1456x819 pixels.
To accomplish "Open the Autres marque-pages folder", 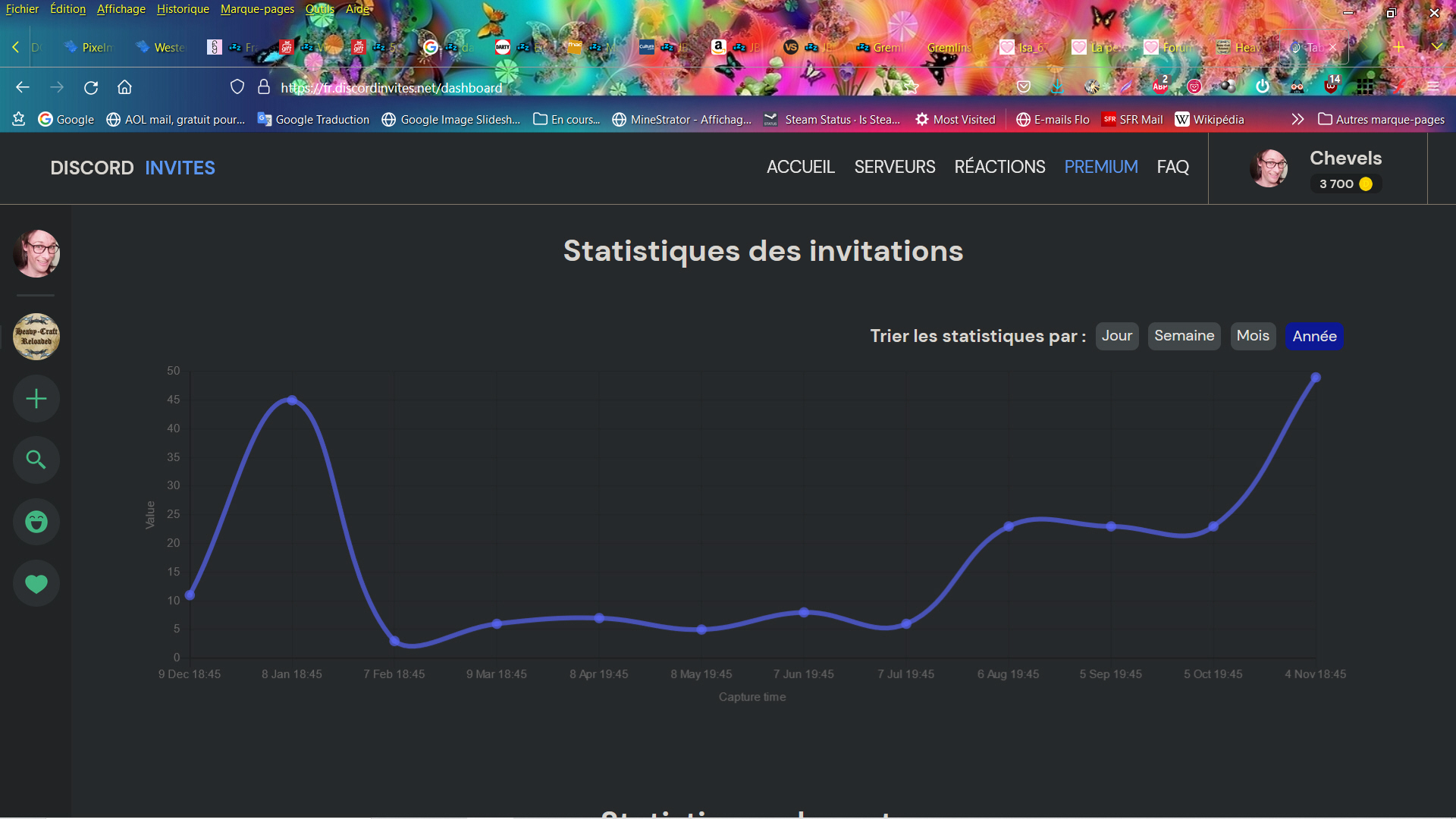I will click(x=1381, y=119).
